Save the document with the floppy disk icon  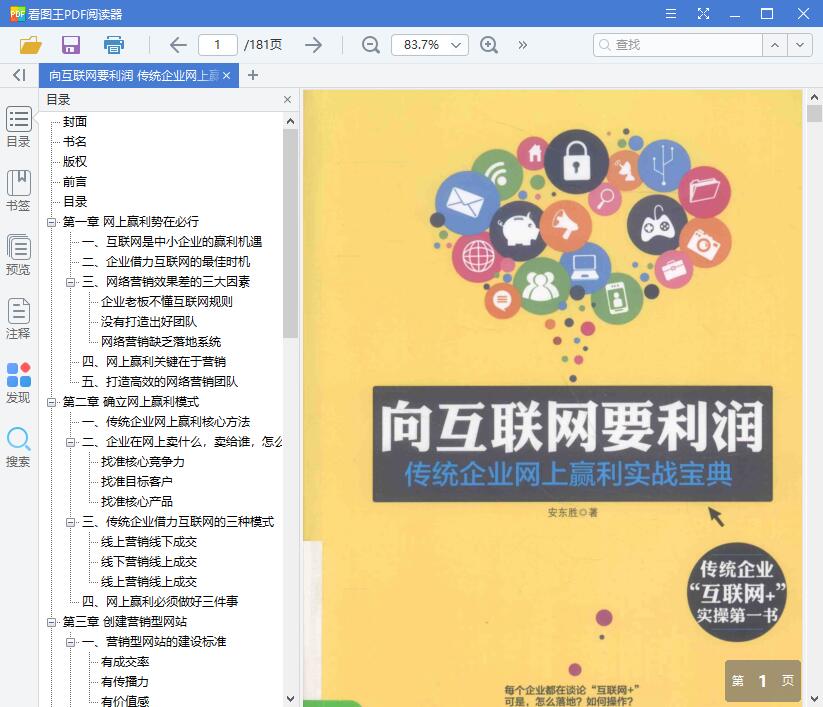pos(71,45)
